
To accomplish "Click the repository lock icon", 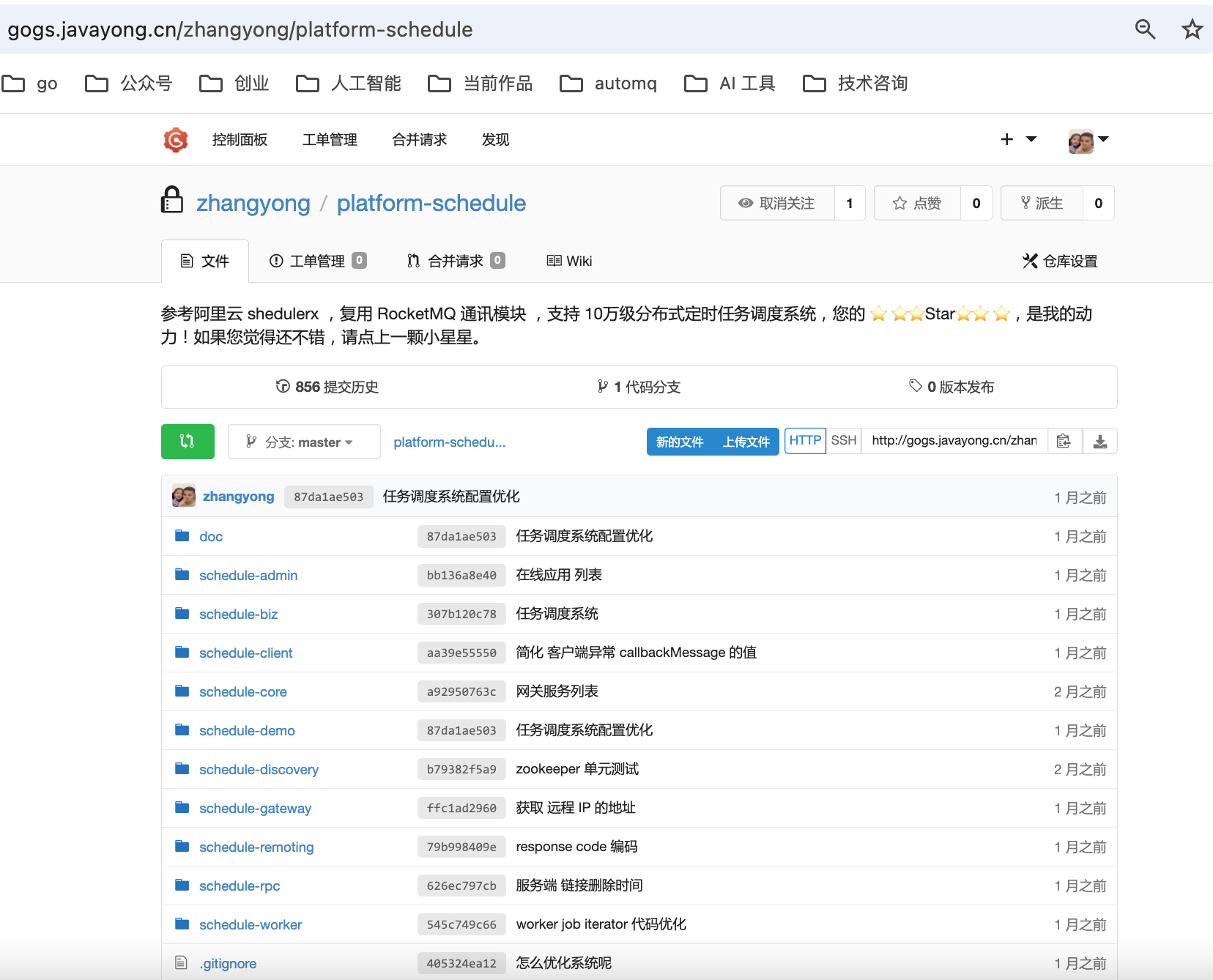I will click(172, 200).
